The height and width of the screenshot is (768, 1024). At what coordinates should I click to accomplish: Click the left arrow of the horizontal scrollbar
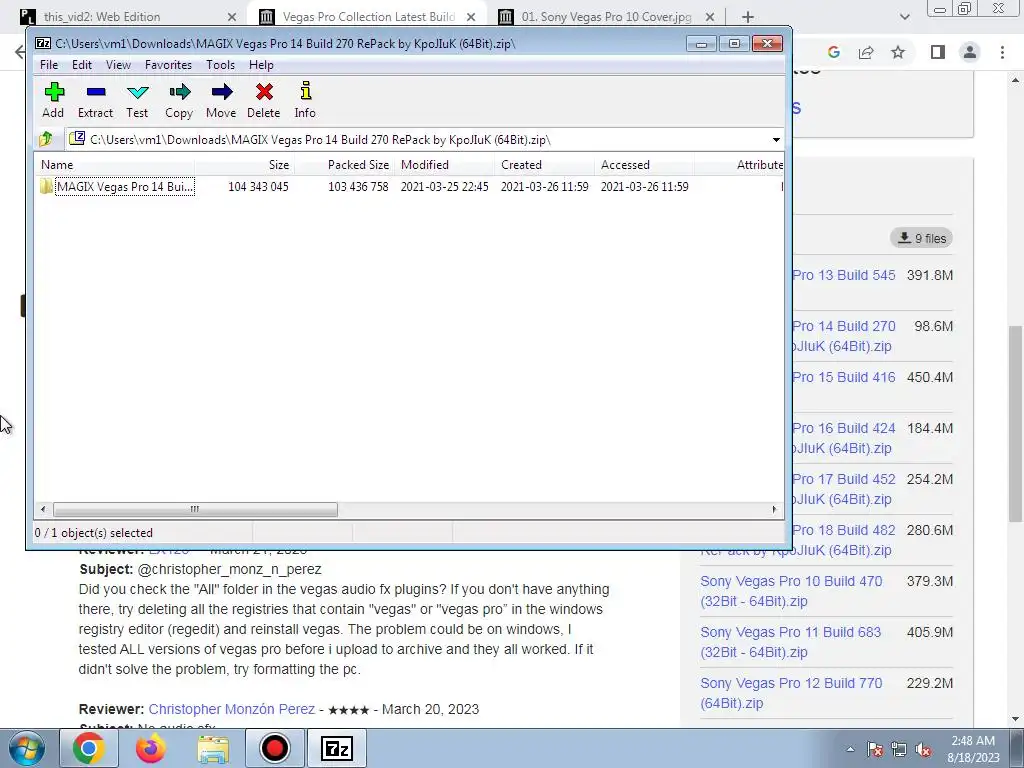click(43, 509)
